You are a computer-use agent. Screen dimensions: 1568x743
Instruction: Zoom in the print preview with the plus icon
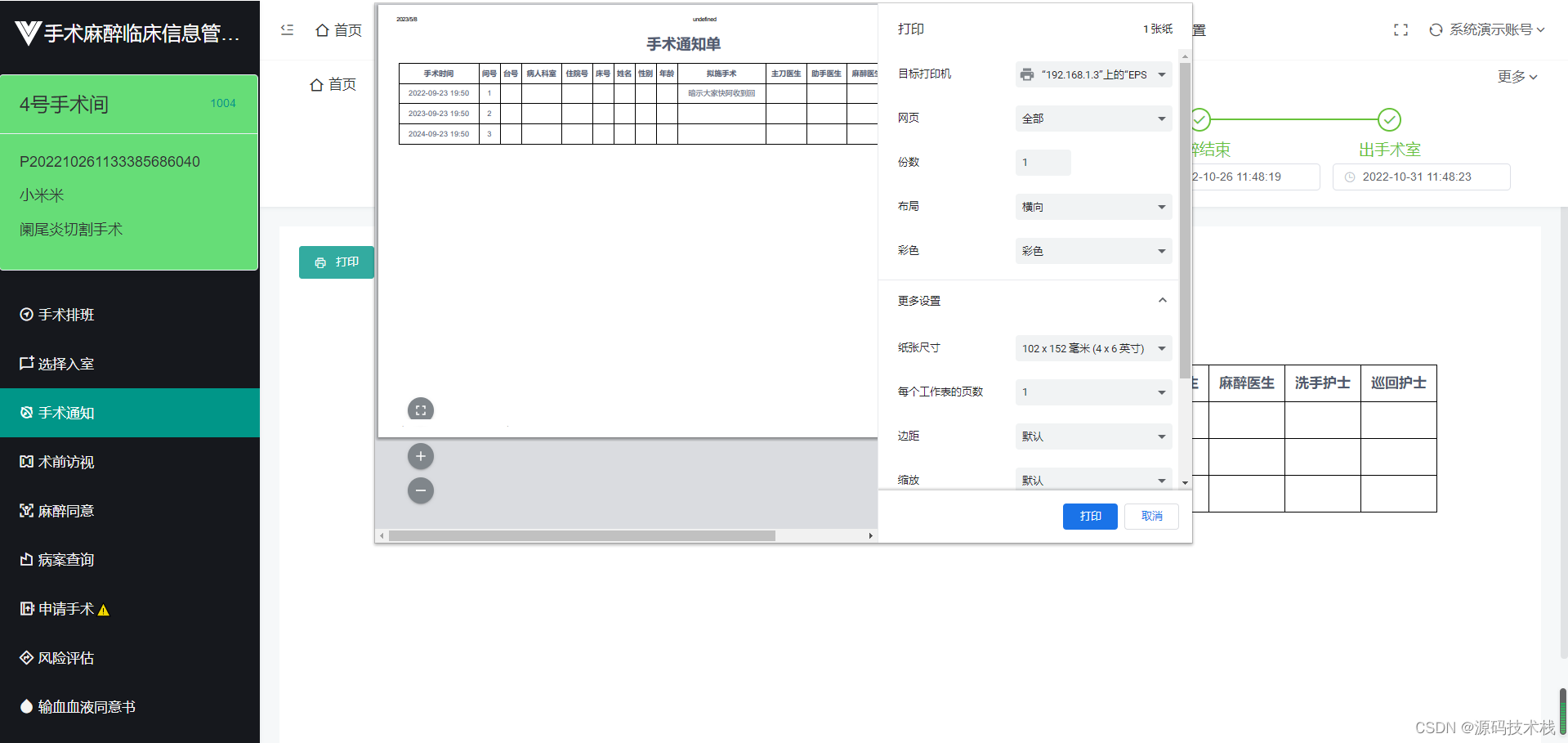(421, 456)
